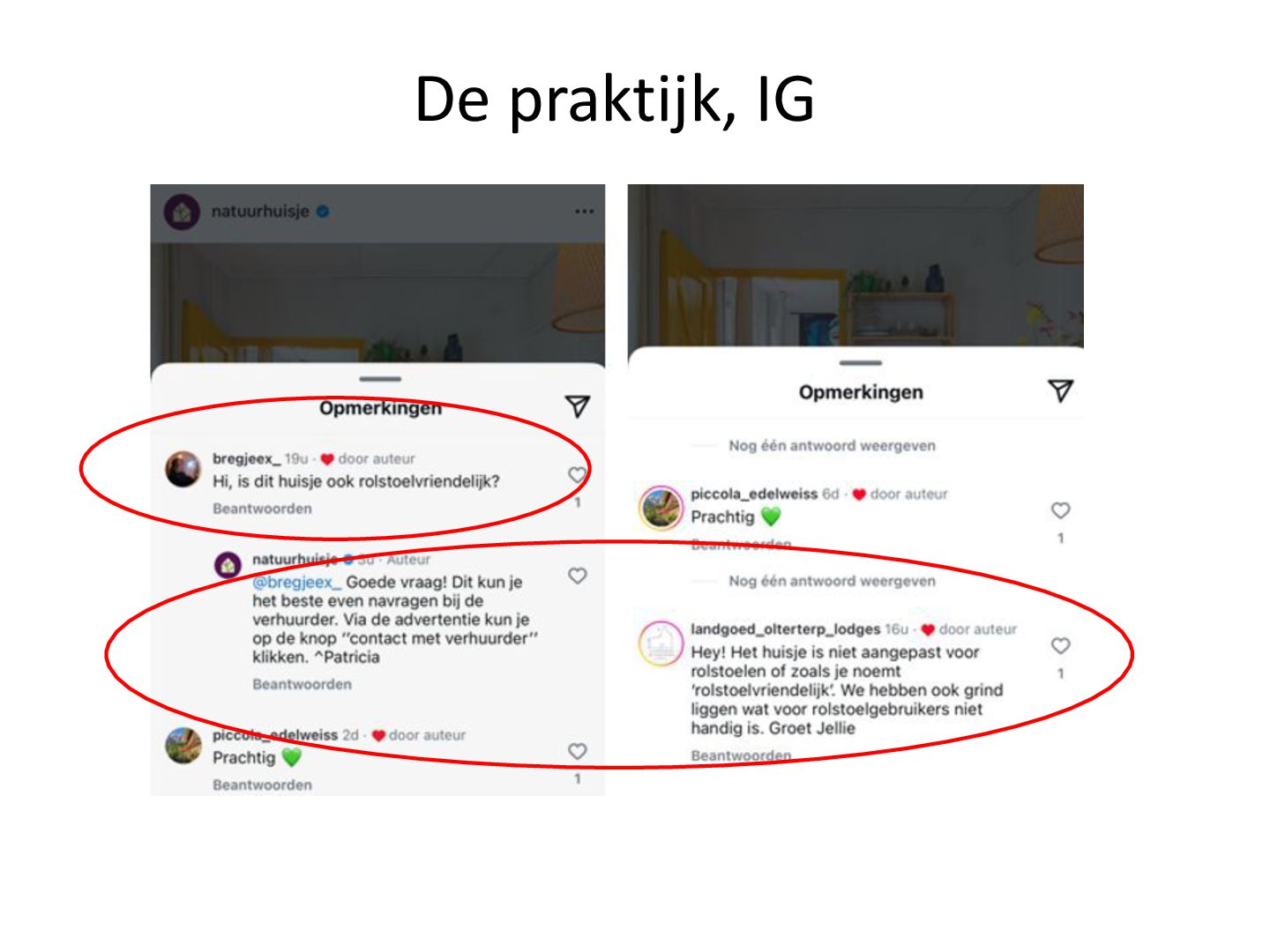Open the three-dot menu on natuurhuisje post
Image resolution: width=1270 pixels, height=952 pixels.
tap(584, 212)
